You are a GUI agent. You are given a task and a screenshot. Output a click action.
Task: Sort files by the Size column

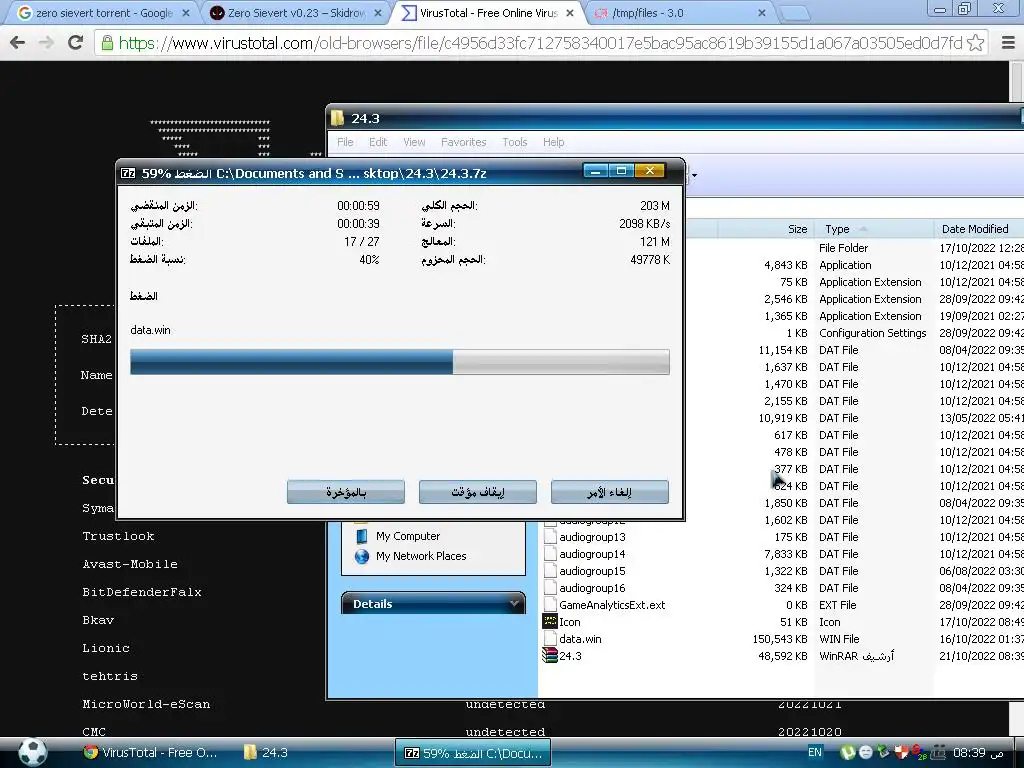coord(765,229)
